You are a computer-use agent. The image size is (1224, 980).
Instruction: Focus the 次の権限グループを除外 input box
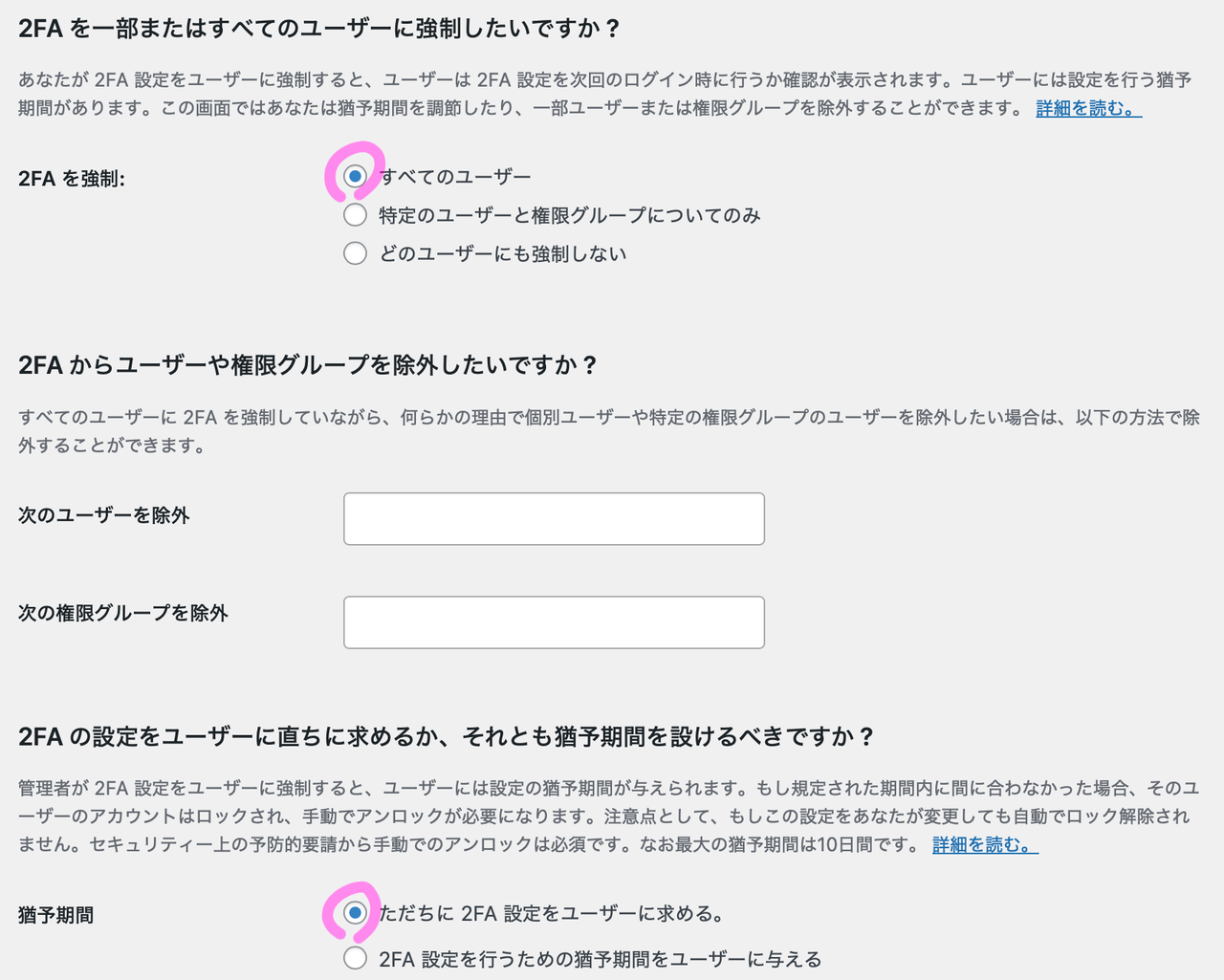554,622
